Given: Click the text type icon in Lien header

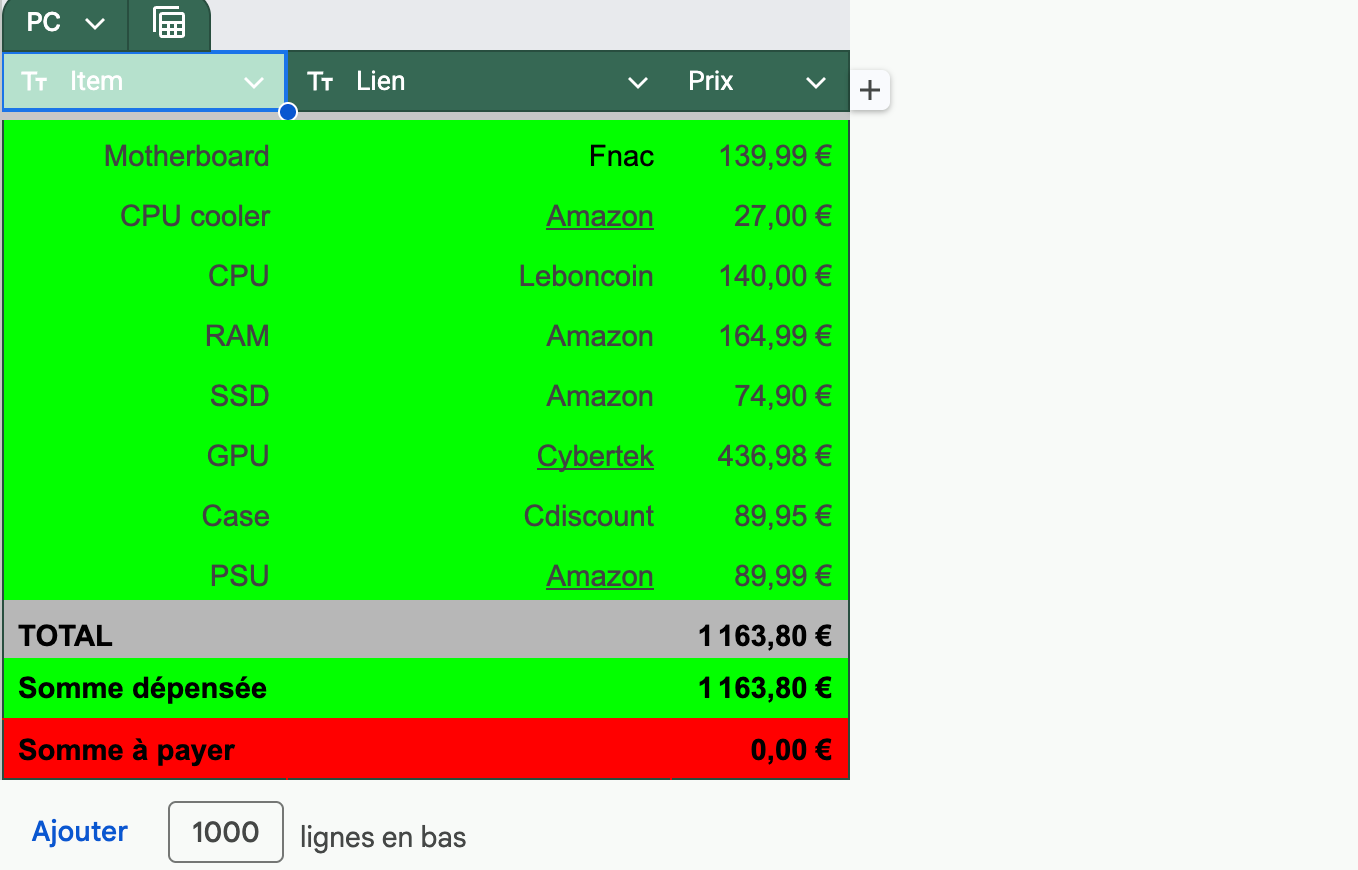Looking at the screenshot, I should tap(320, 82).
